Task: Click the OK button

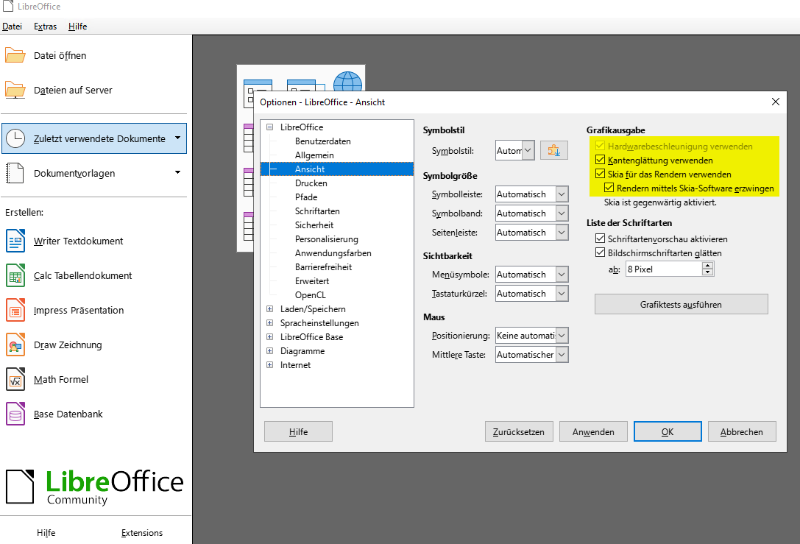Action: click(x=667, y=432)
